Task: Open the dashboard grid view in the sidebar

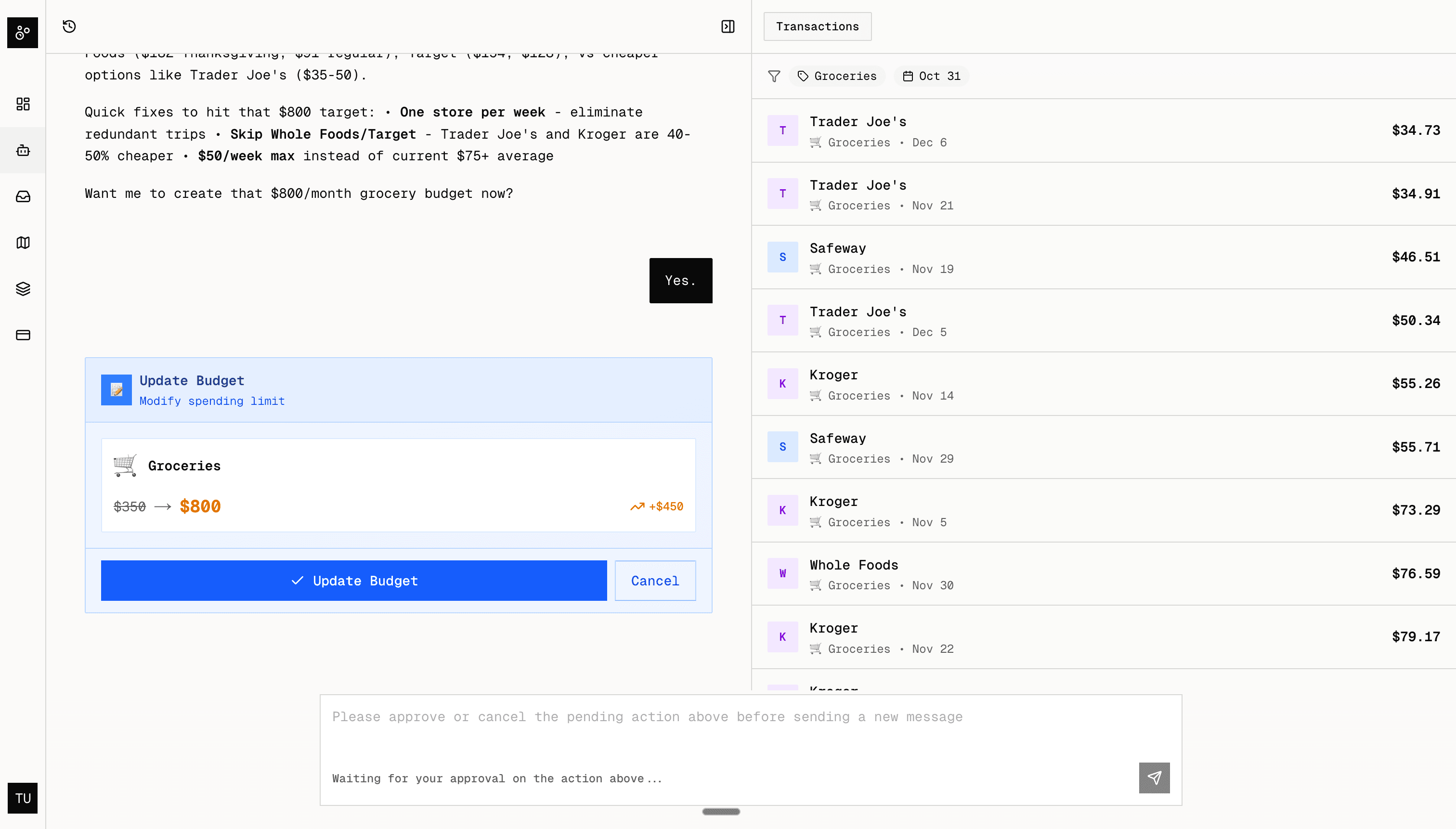Action: (x=23, y=104)
